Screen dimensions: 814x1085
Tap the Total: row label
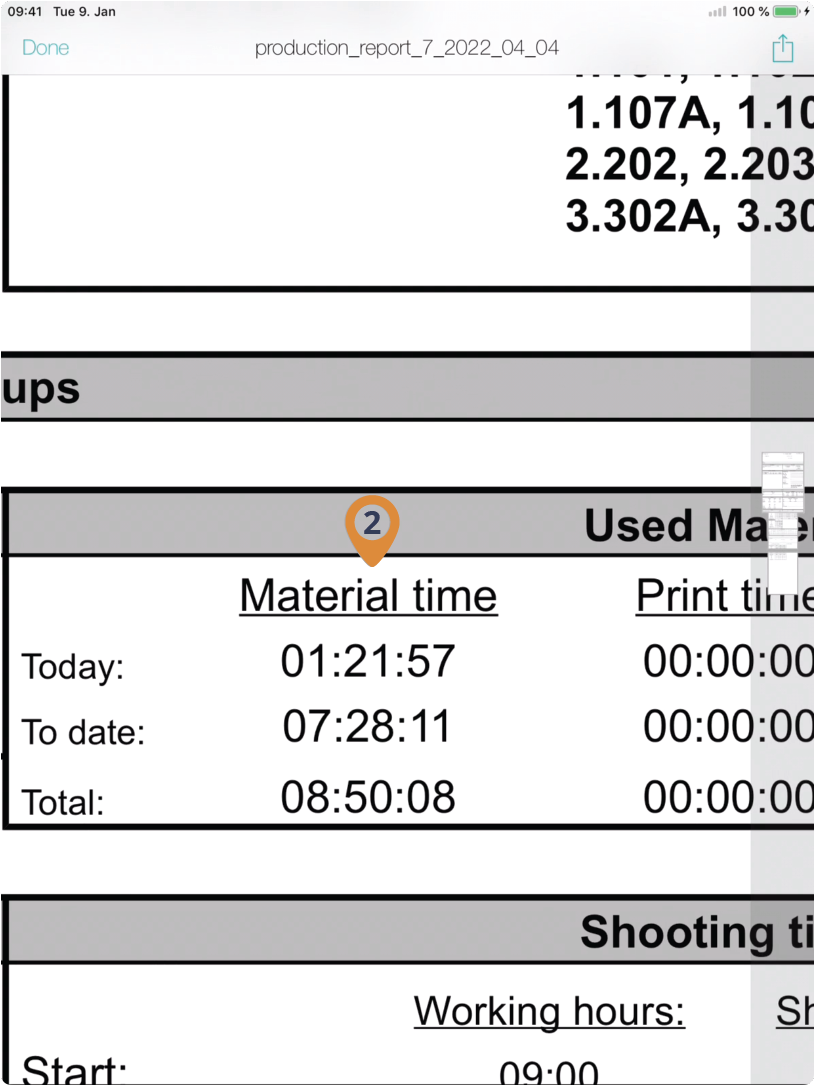pyautogui.click(x=63, y=803)
